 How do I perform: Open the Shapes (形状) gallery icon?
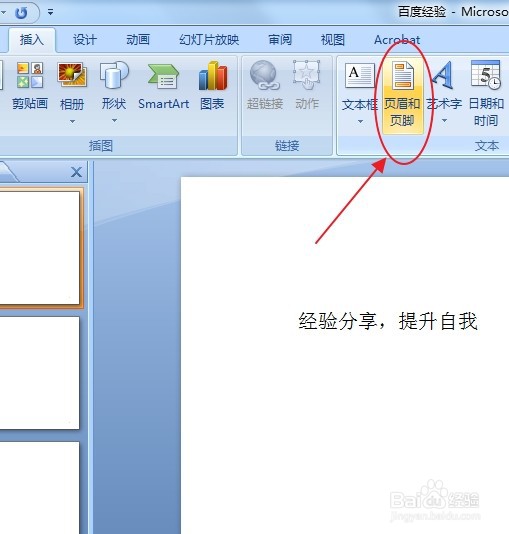click(x=114, y=76)
